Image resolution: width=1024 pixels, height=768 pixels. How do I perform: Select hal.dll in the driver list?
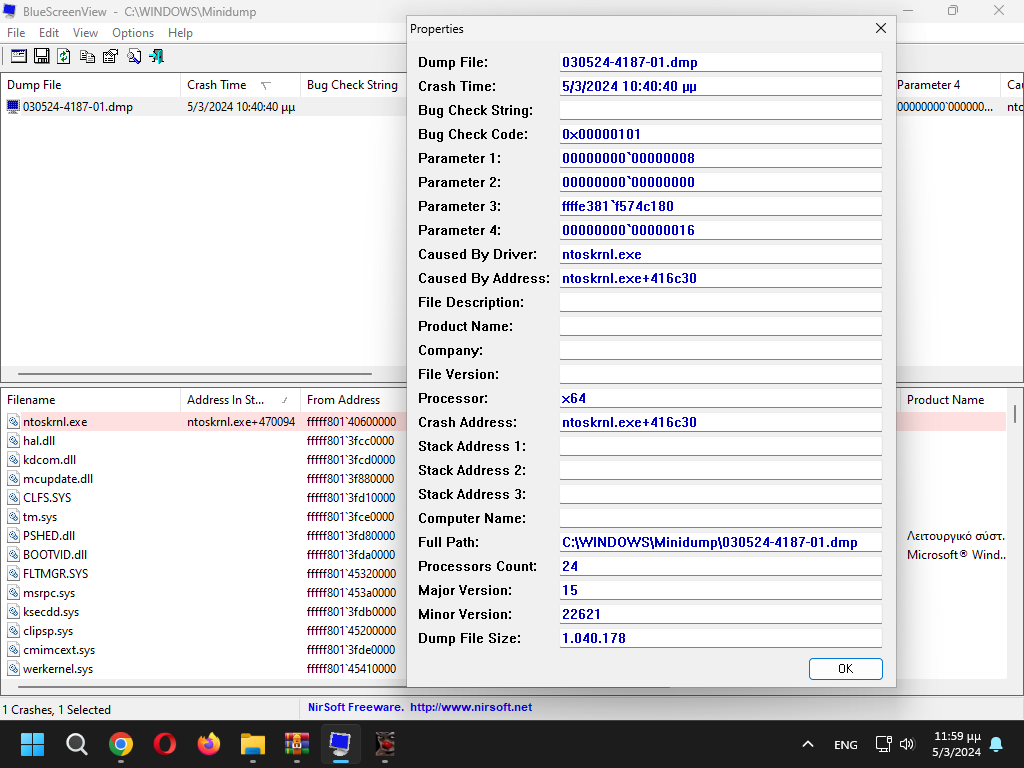(39, 441)
